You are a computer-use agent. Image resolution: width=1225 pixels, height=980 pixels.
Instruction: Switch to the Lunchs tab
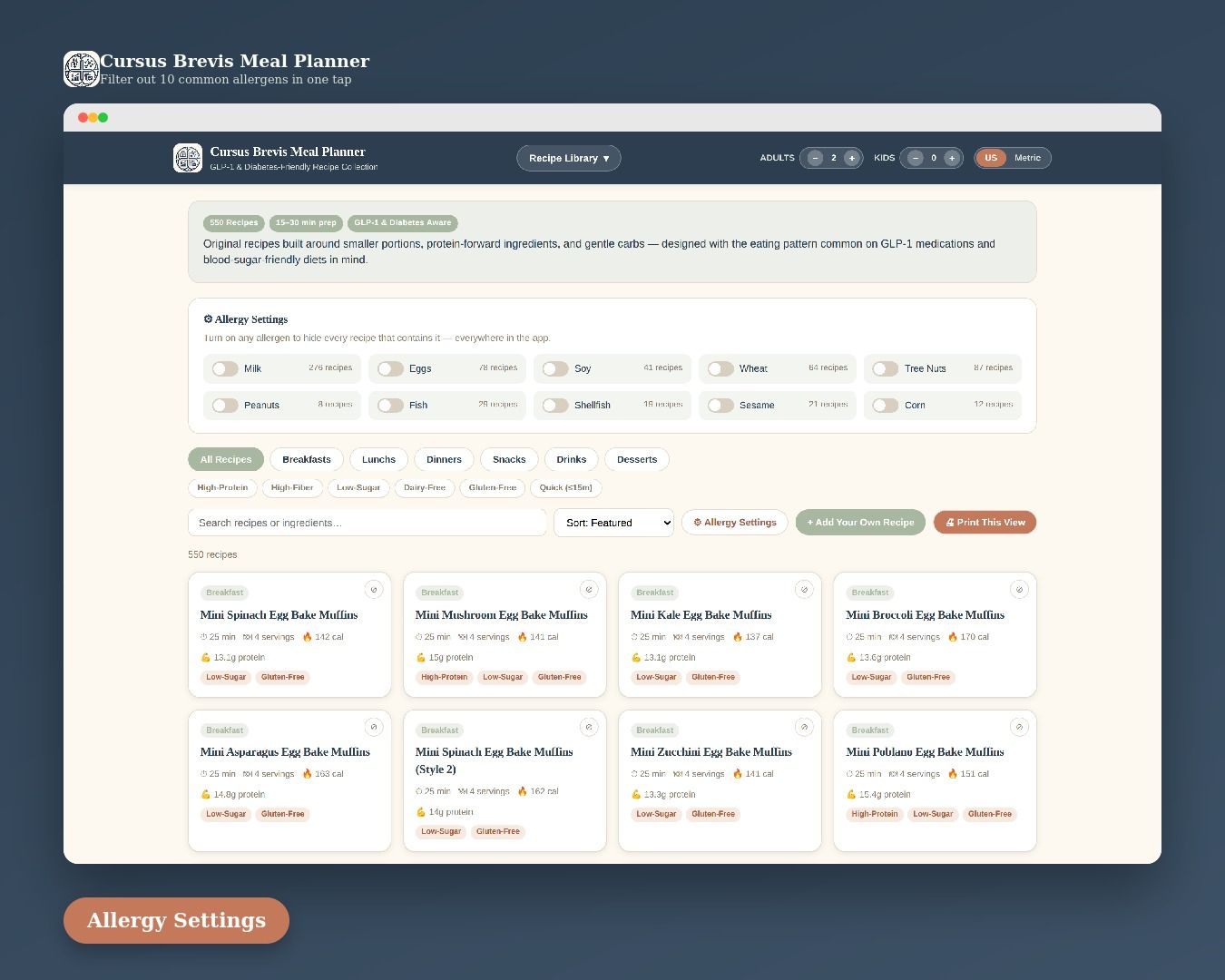click(378, 459)
